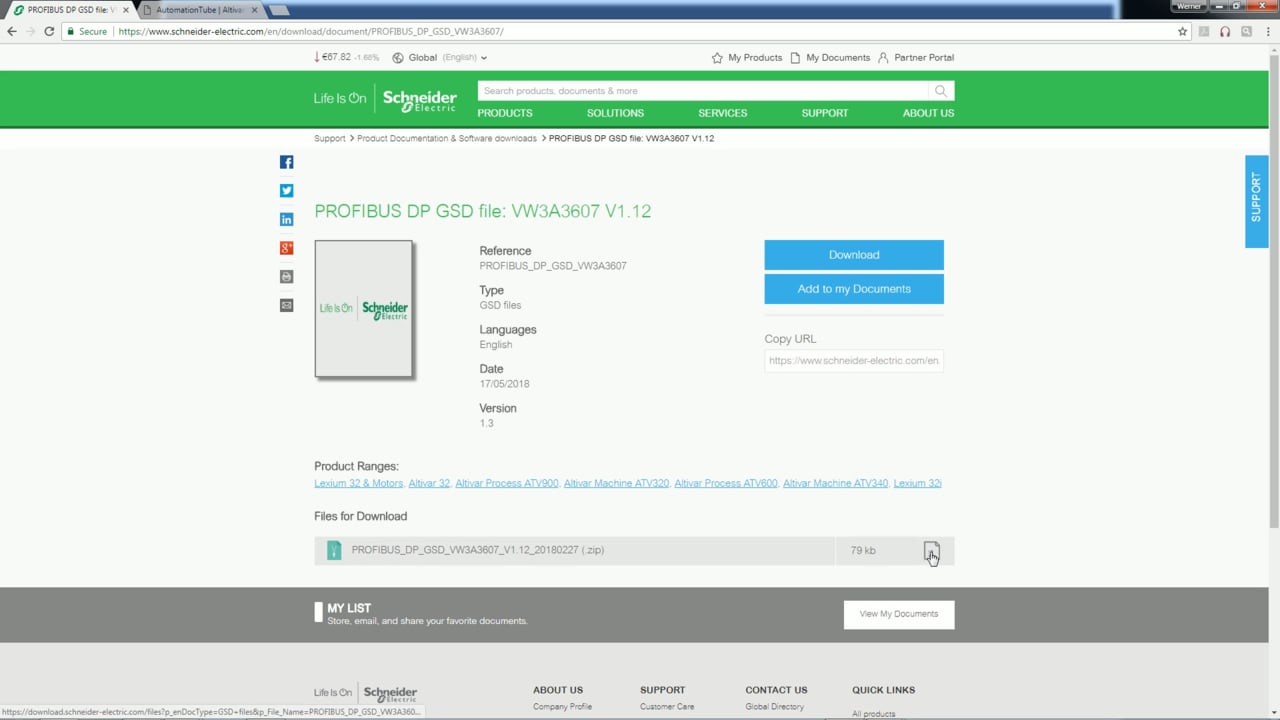Click the stock price €67.82 indicator
1280x720 pixels.
(x=347, y=57)
